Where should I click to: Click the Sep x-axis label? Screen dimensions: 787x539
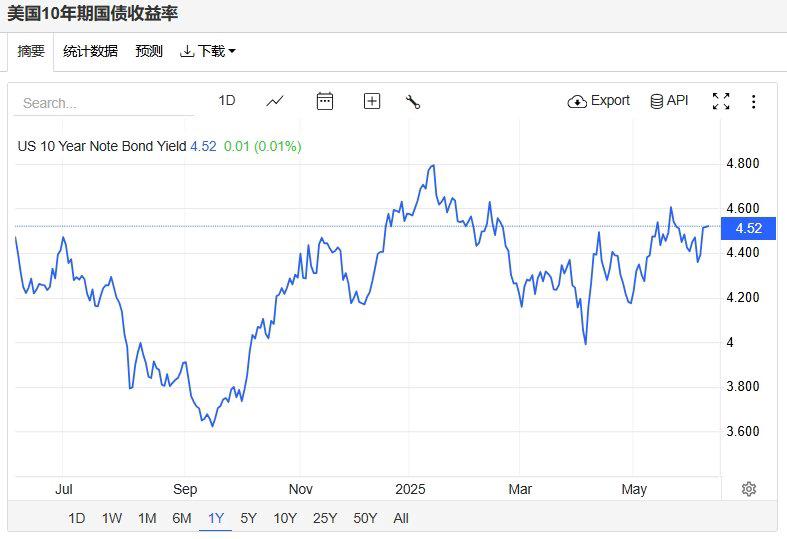tap(185, 489)
